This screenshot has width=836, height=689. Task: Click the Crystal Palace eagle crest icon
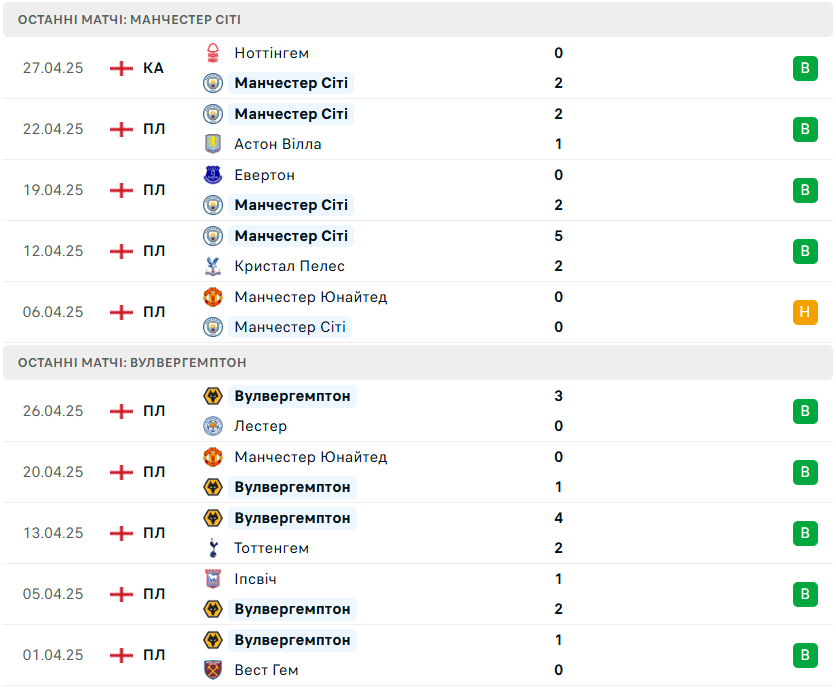[213, 266]
